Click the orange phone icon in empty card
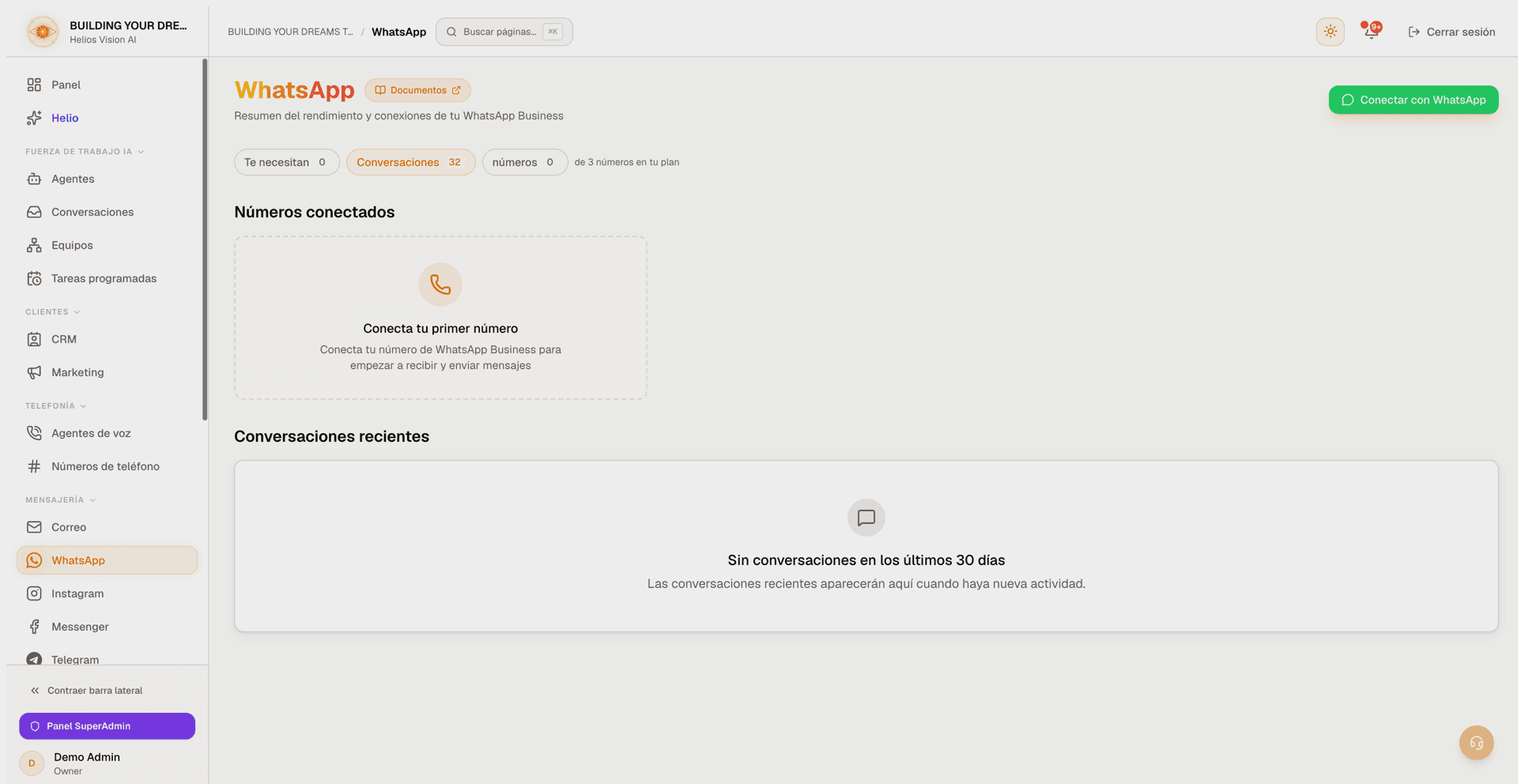This screenshot has height=784, width=1518. click(x=440, y=285)
